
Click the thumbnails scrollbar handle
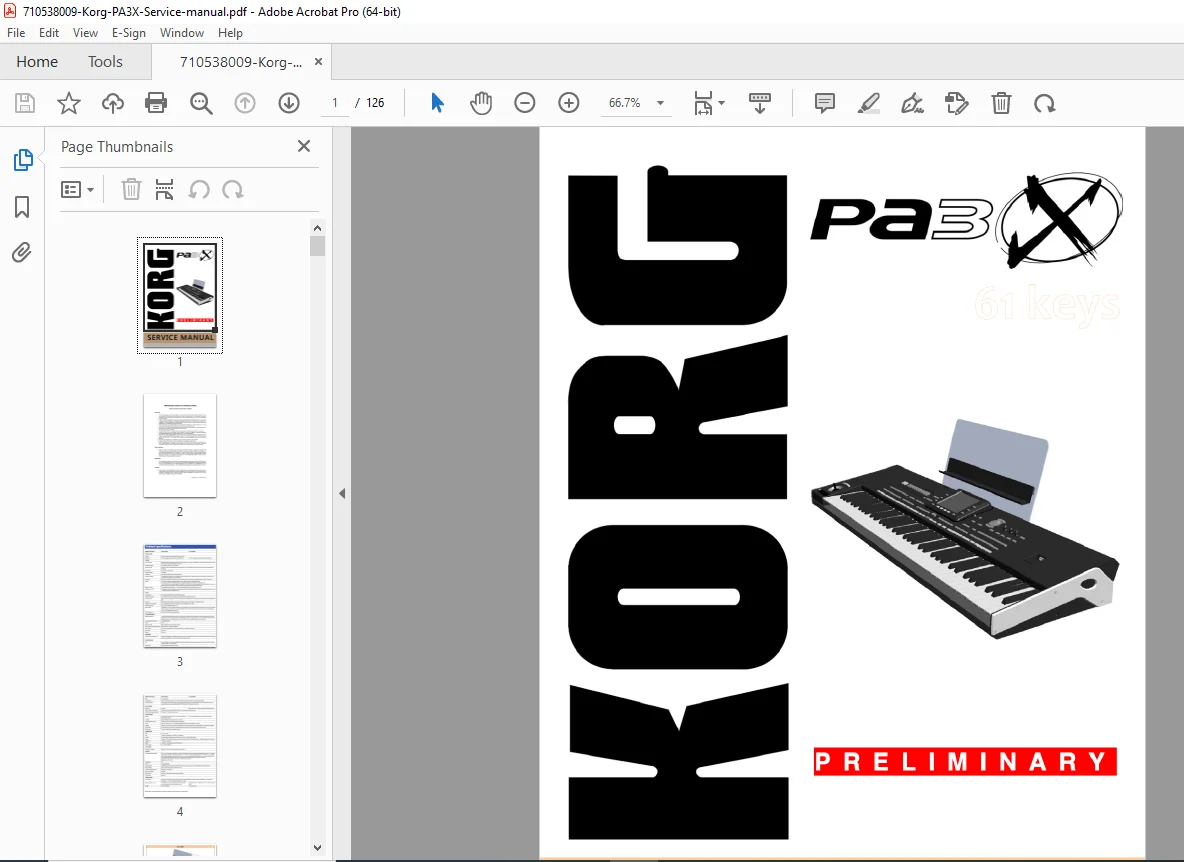317,246
